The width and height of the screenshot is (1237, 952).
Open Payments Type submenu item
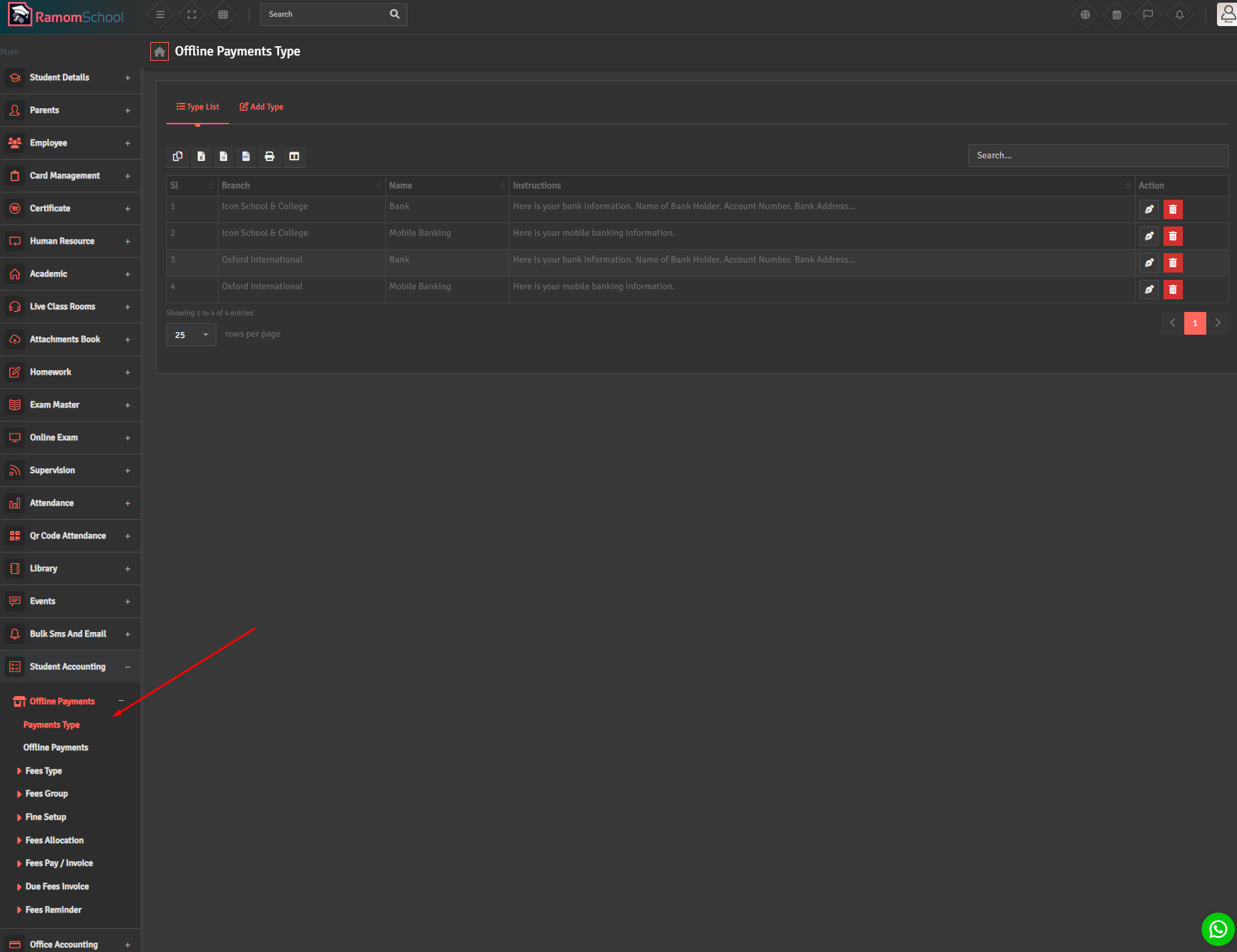[51, 725]
